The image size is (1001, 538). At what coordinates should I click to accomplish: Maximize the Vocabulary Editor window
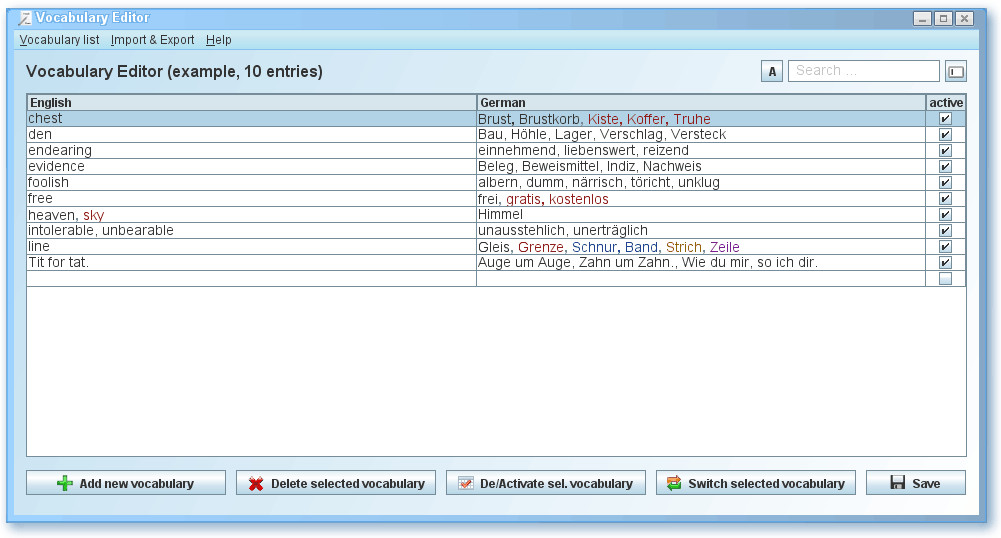[944, 19]
